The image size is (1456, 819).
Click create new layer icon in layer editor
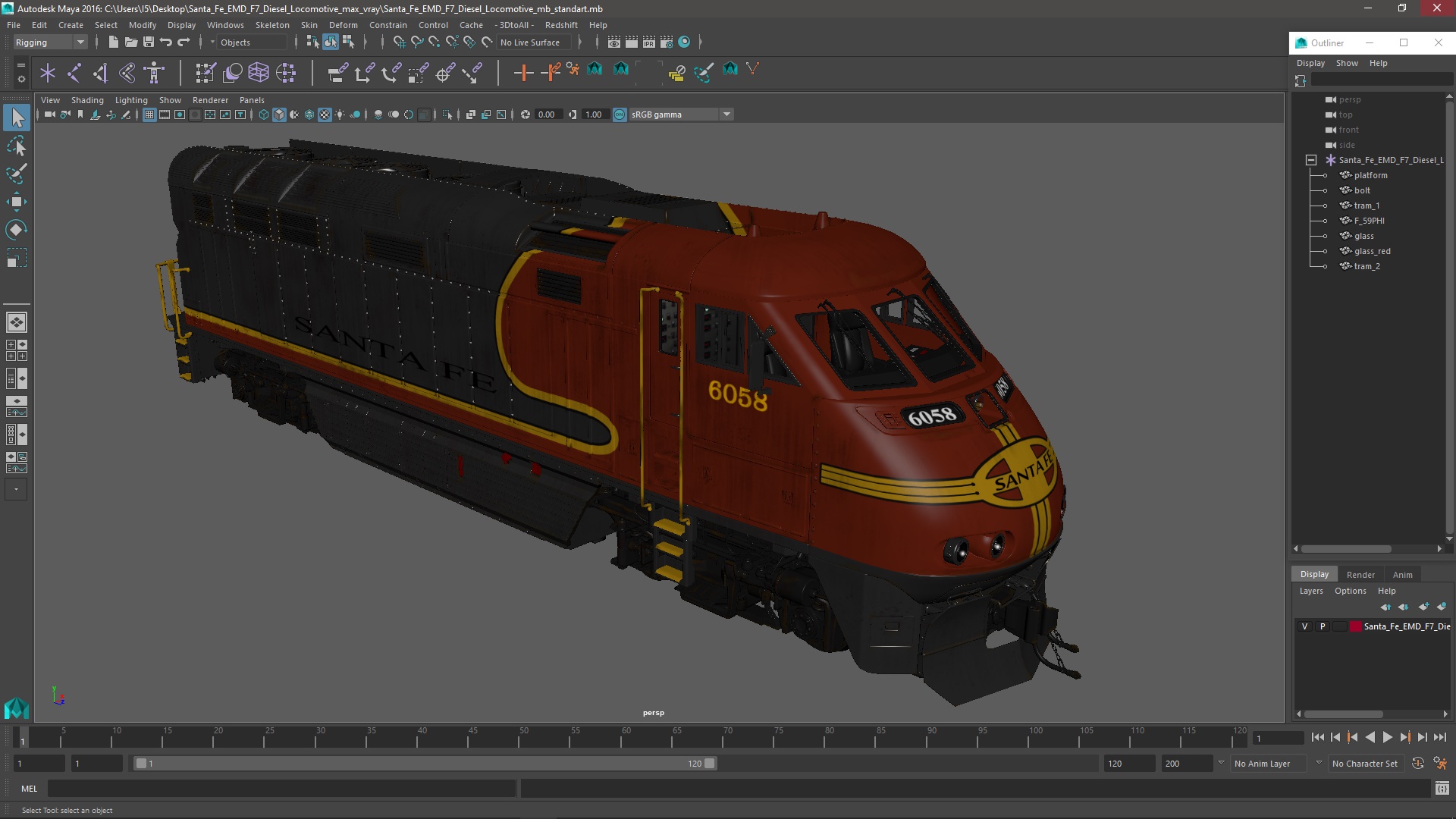point(1423,607)
